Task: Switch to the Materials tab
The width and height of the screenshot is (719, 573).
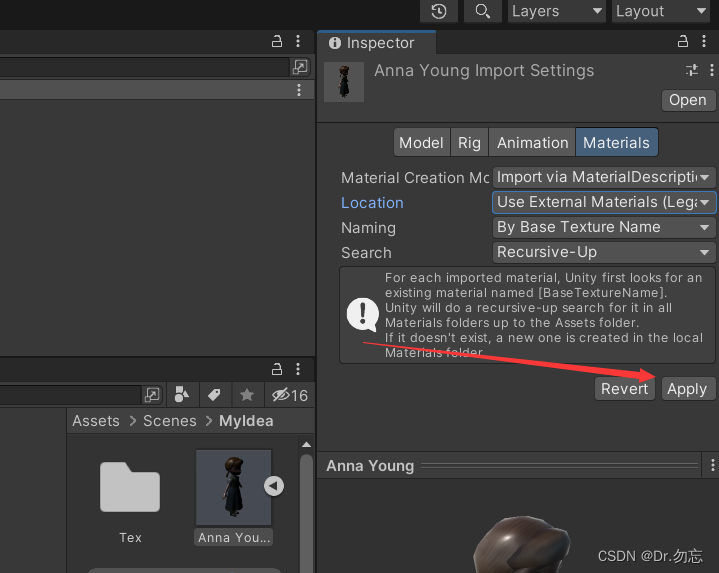Action: [x=616, y=143]
